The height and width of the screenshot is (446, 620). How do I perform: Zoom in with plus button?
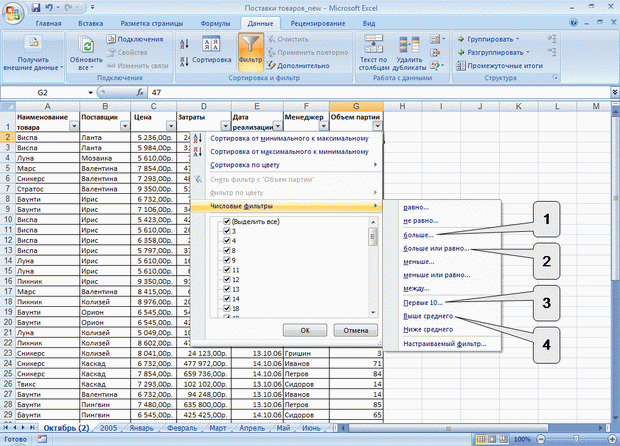pyautogui.click(x=612, y=439)
